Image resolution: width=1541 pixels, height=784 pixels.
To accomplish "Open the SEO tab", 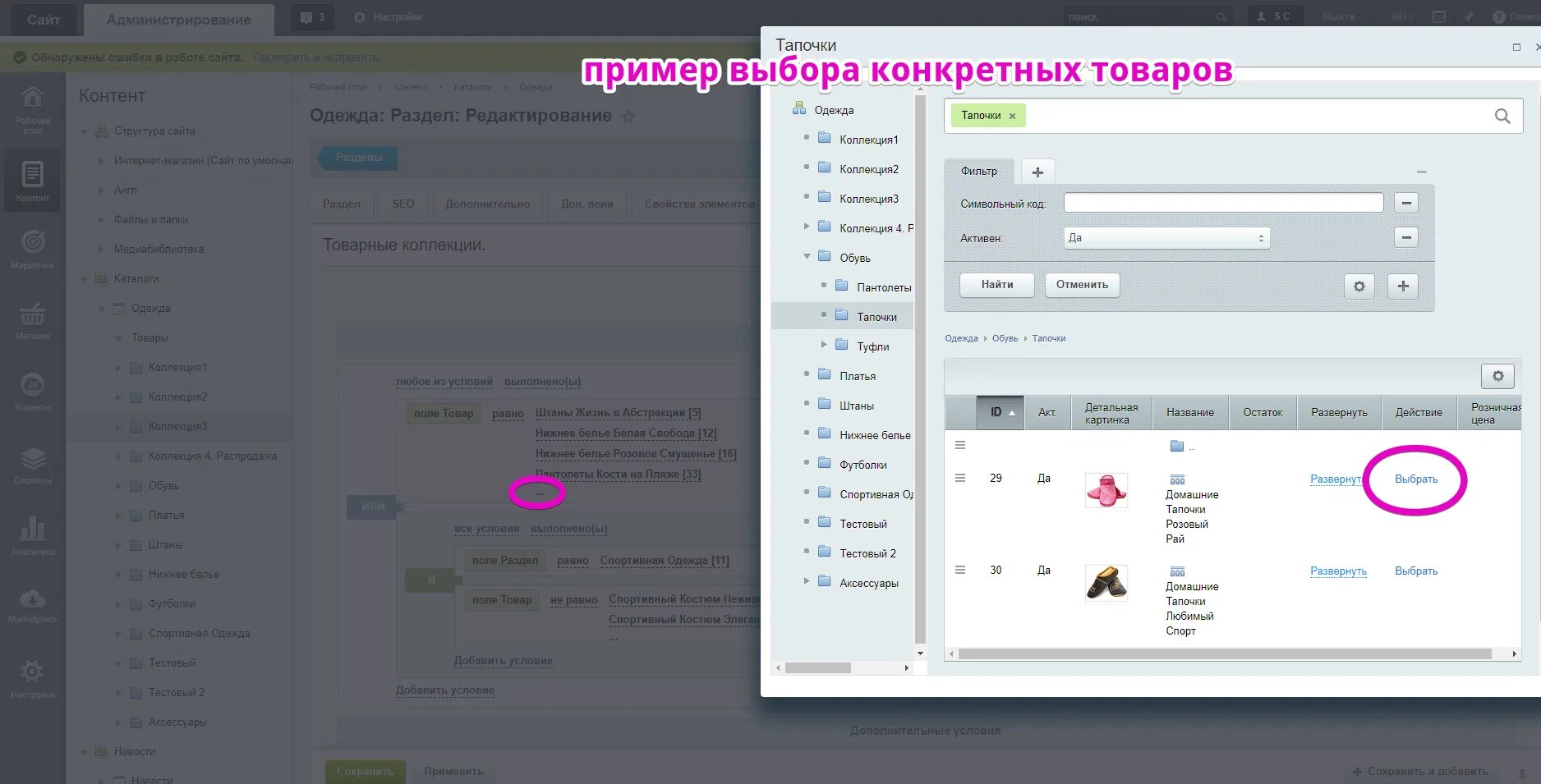I will coord(402,204).
